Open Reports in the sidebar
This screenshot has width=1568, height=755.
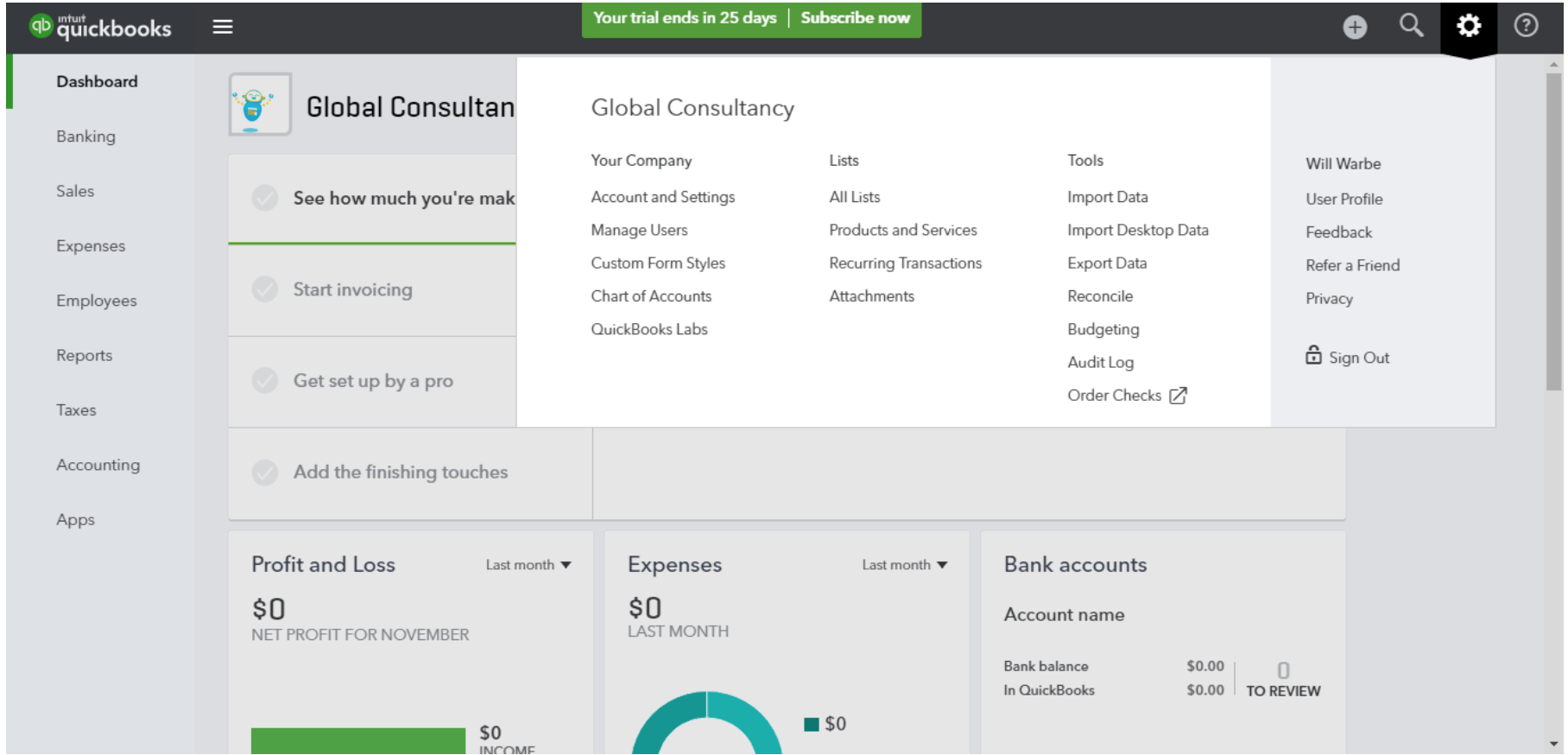(84, 355)
